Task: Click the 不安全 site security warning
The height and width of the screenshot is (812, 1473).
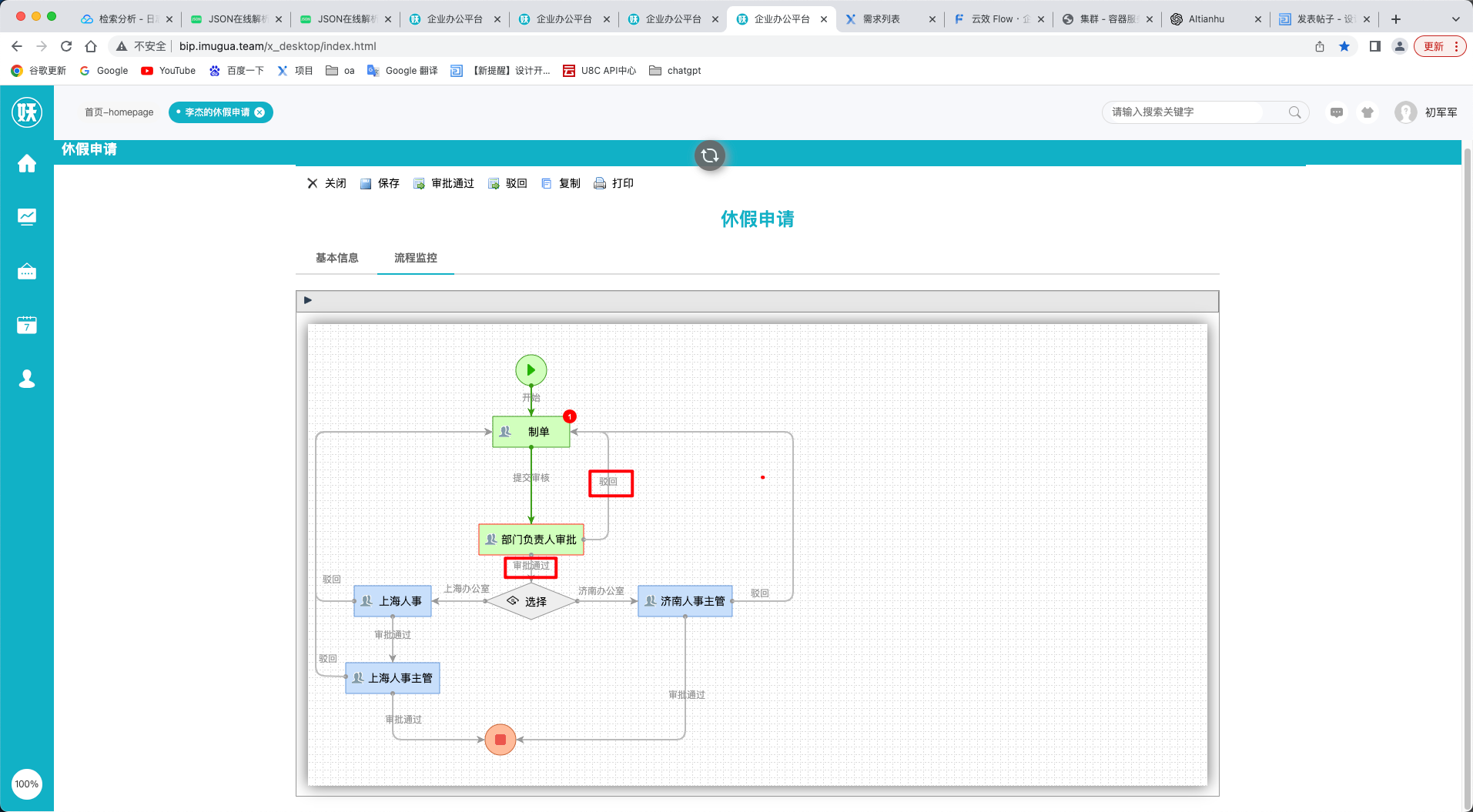Action: pyautogui.click(x=142, y=46)
